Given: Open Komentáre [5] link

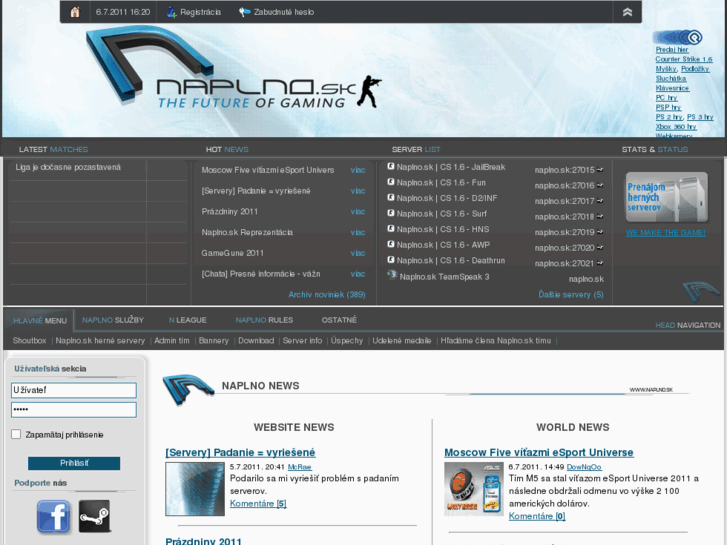Looking at the screenshot, I should pos(258,504).
